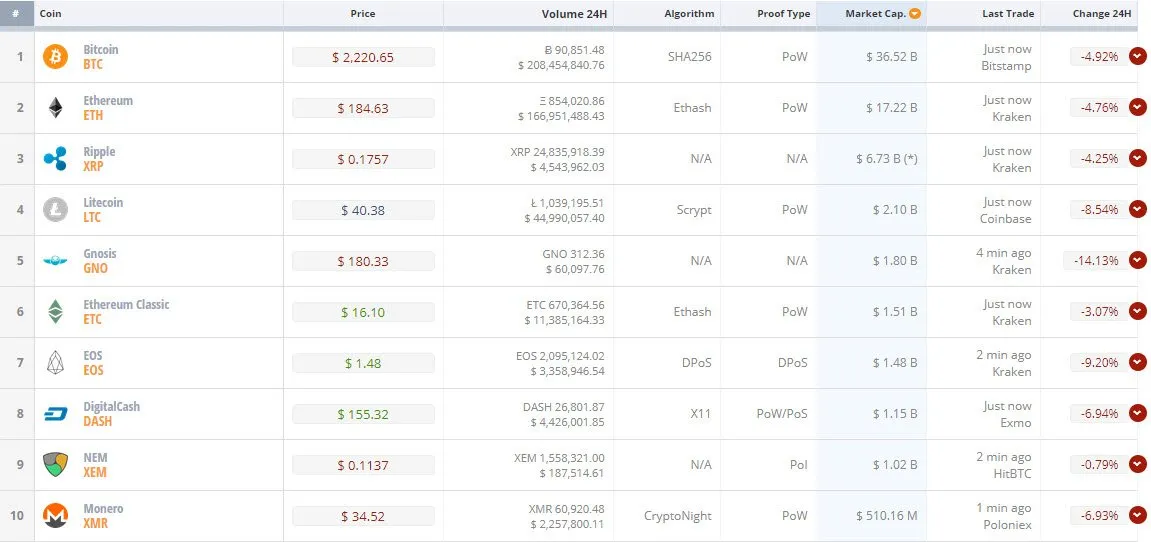
Task: Sort by Change 24H column header
Action: tap(1102, 13)
